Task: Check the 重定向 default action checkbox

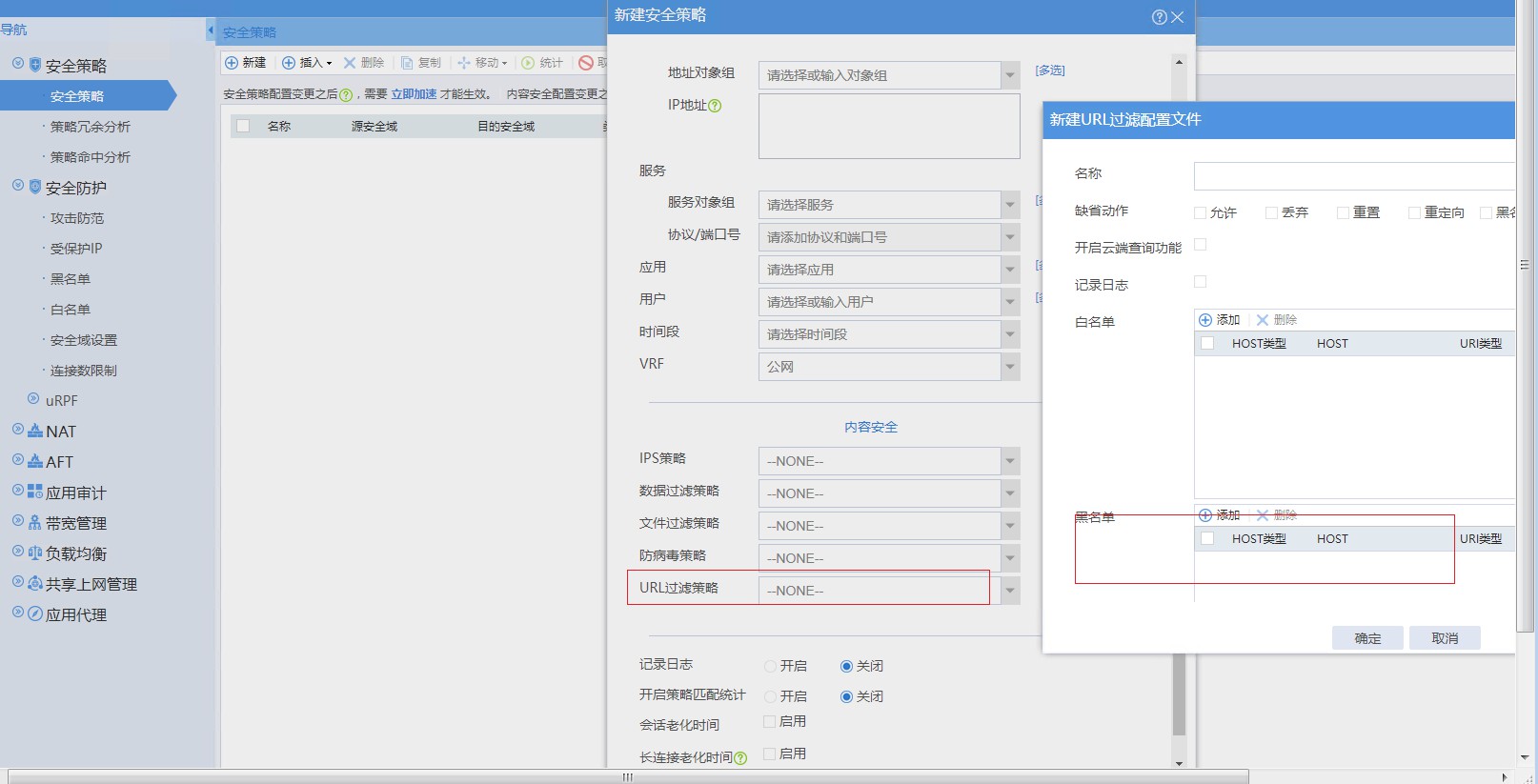Action: tap(1414, 213)
